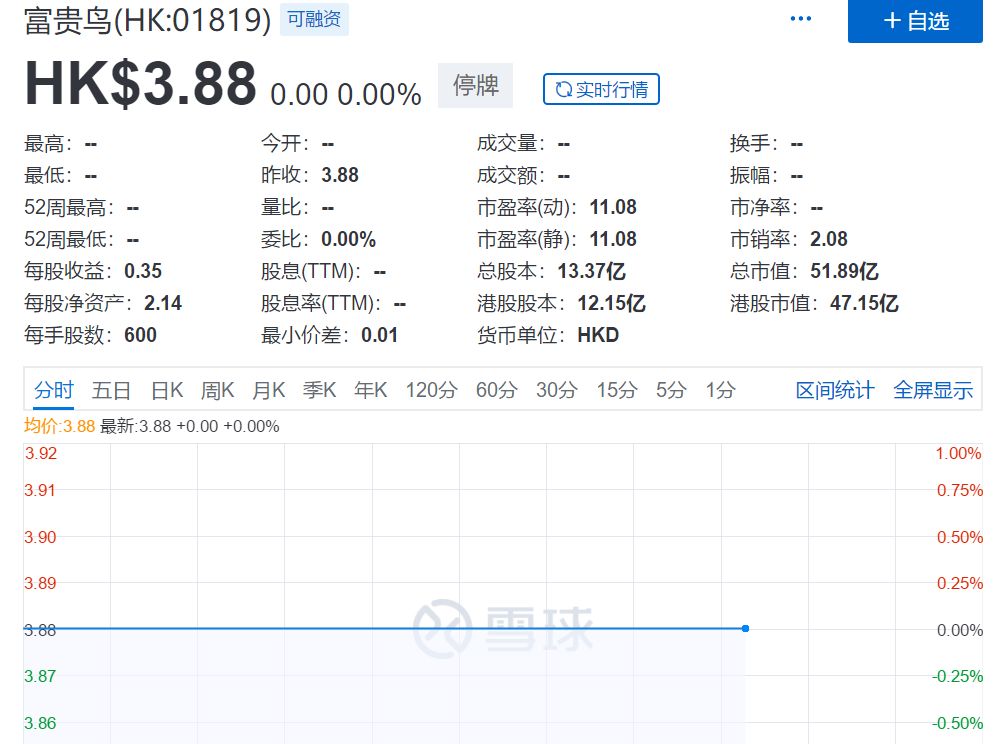Click the blue endpoint dot on price line
1005x744 pixels.
(x=745, y=629)
